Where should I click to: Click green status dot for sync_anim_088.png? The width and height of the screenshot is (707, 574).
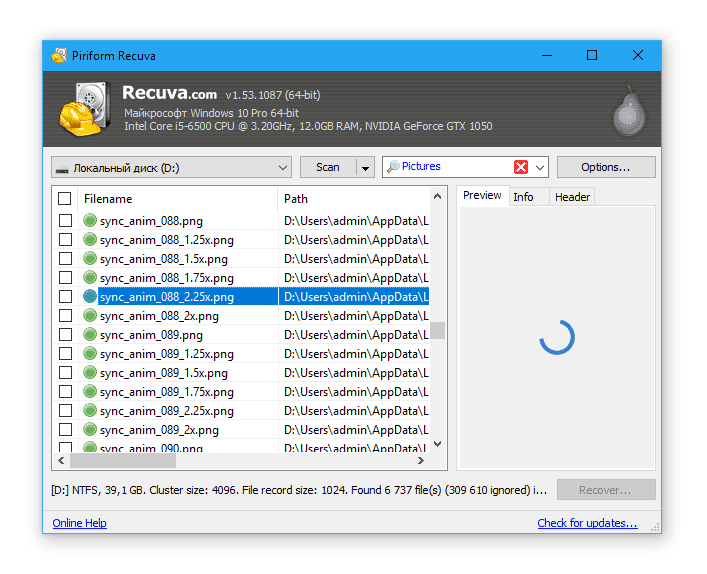coord(90,220)
